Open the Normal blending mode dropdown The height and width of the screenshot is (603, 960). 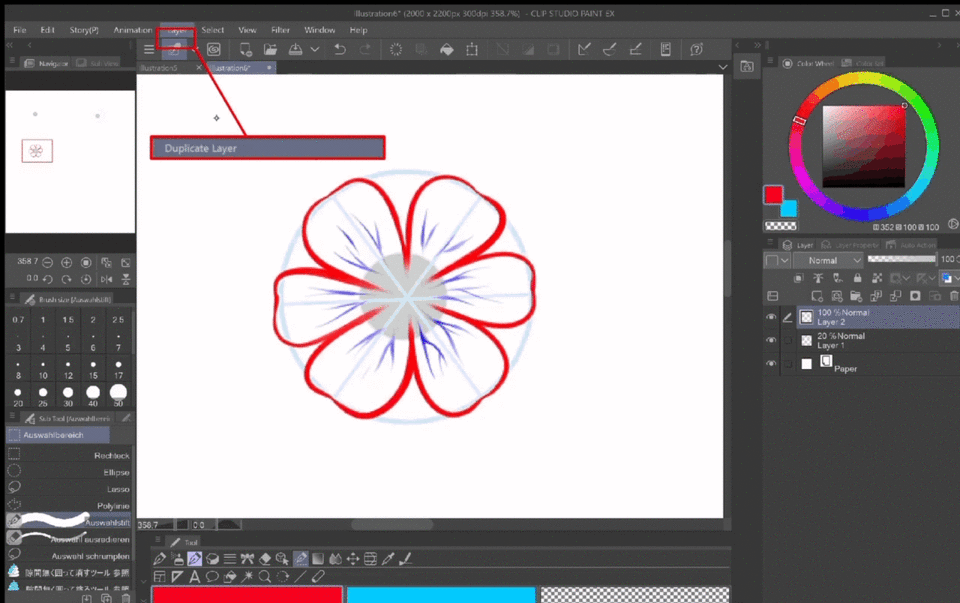pos(828,260)
